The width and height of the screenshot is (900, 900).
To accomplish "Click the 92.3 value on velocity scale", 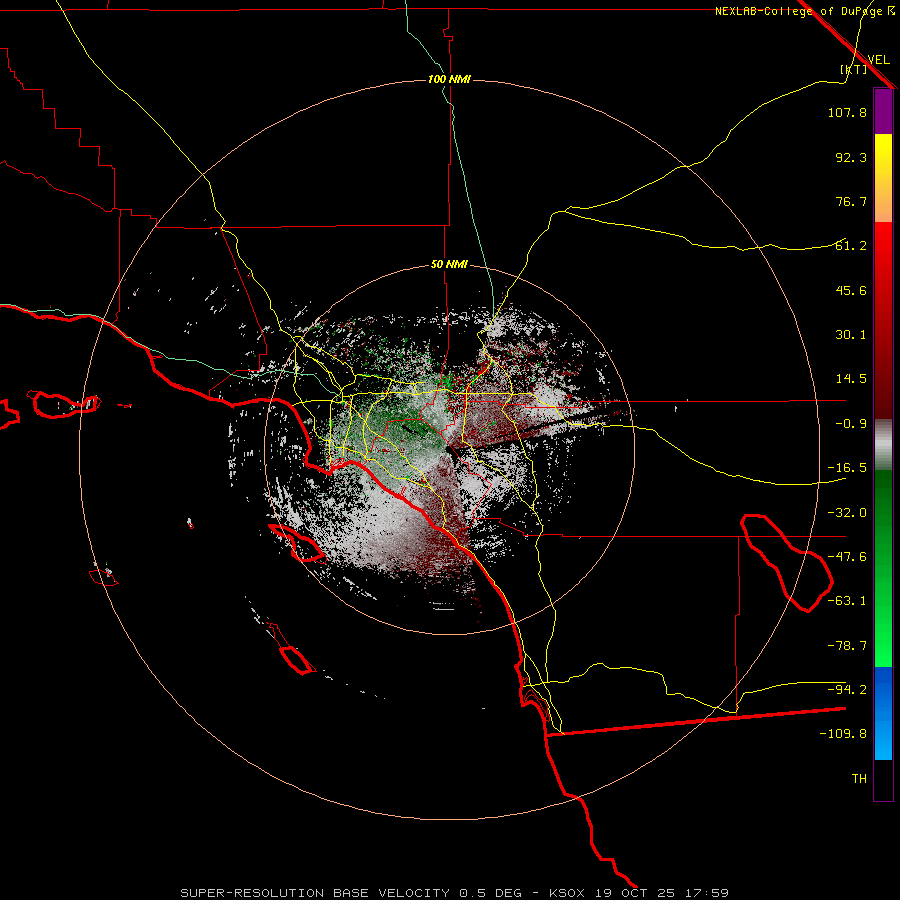I will (851, 157).
